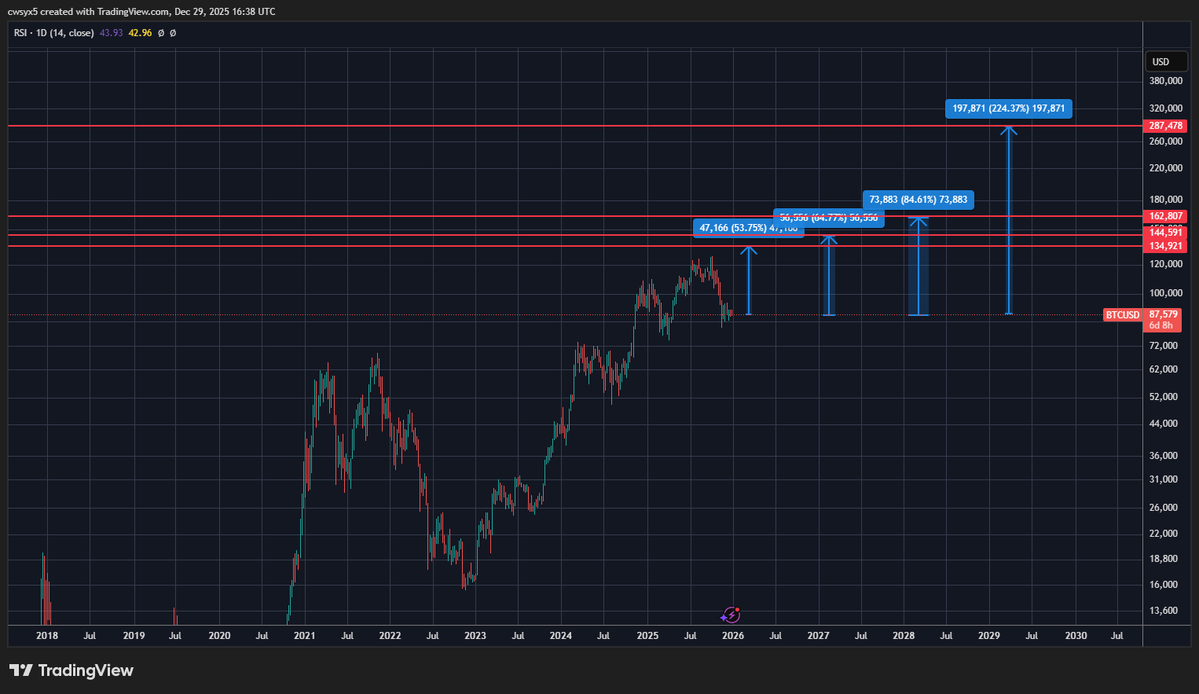This screenshot has height=694, width=1199.
Task: Click the 320,000 price axis label
Action: [x=1165, y=109]
